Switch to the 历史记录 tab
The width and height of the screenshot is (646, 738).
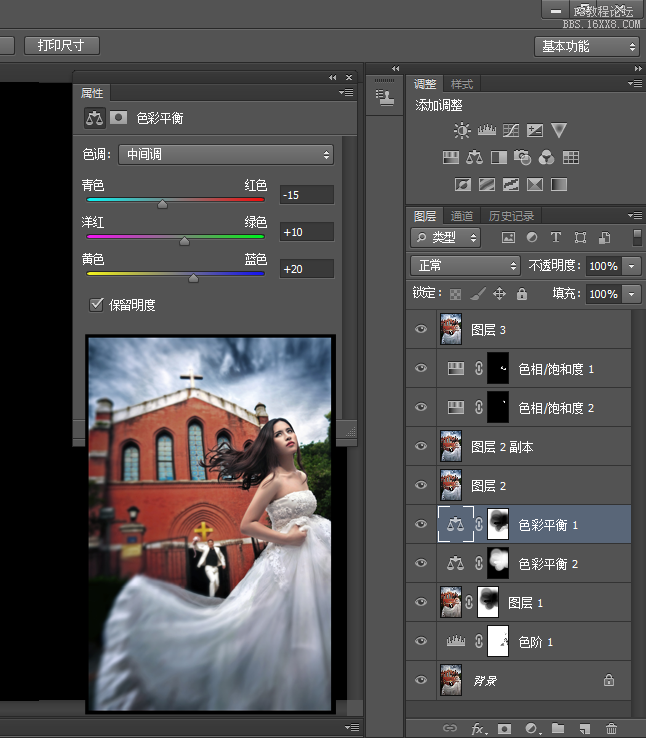[511, 216]
